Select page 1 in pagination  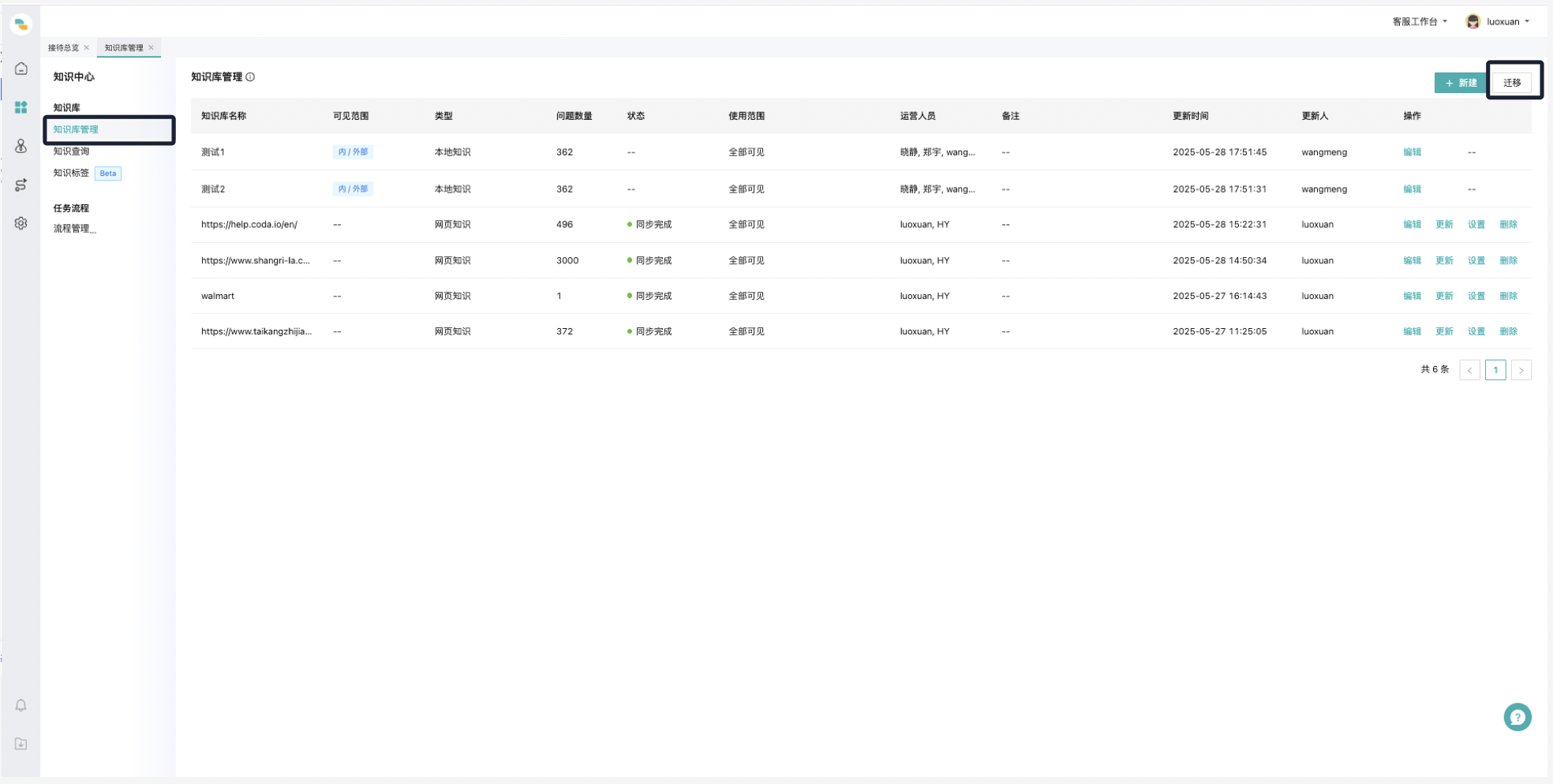pos(1495,370)
